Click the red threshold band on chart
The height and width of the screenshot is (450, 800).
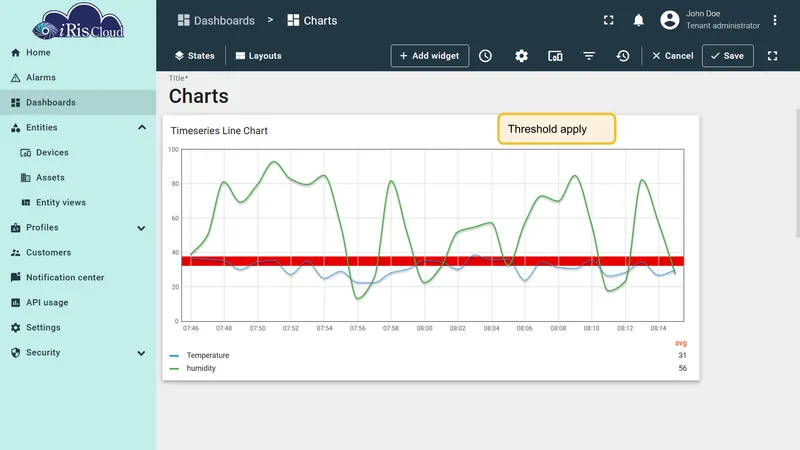pyautogui.click(x=433, y=261)
